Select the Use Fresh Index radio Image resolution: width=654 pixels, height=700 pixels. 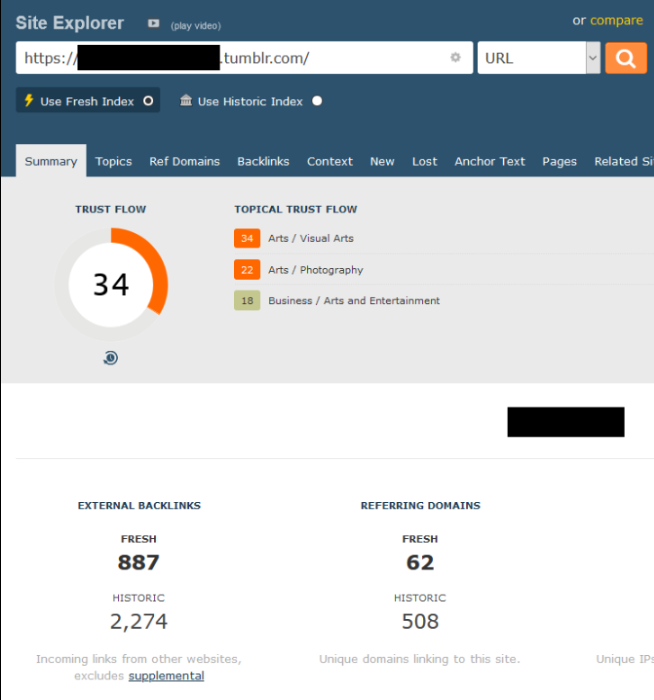tap(148, 101)
